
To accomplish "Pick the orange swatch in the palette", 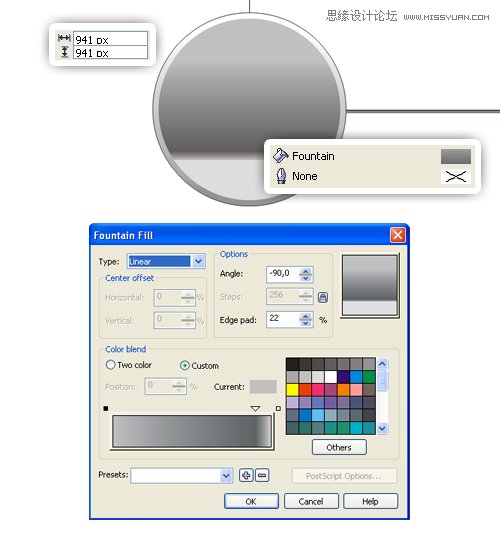I will click(x=343, y=390).
